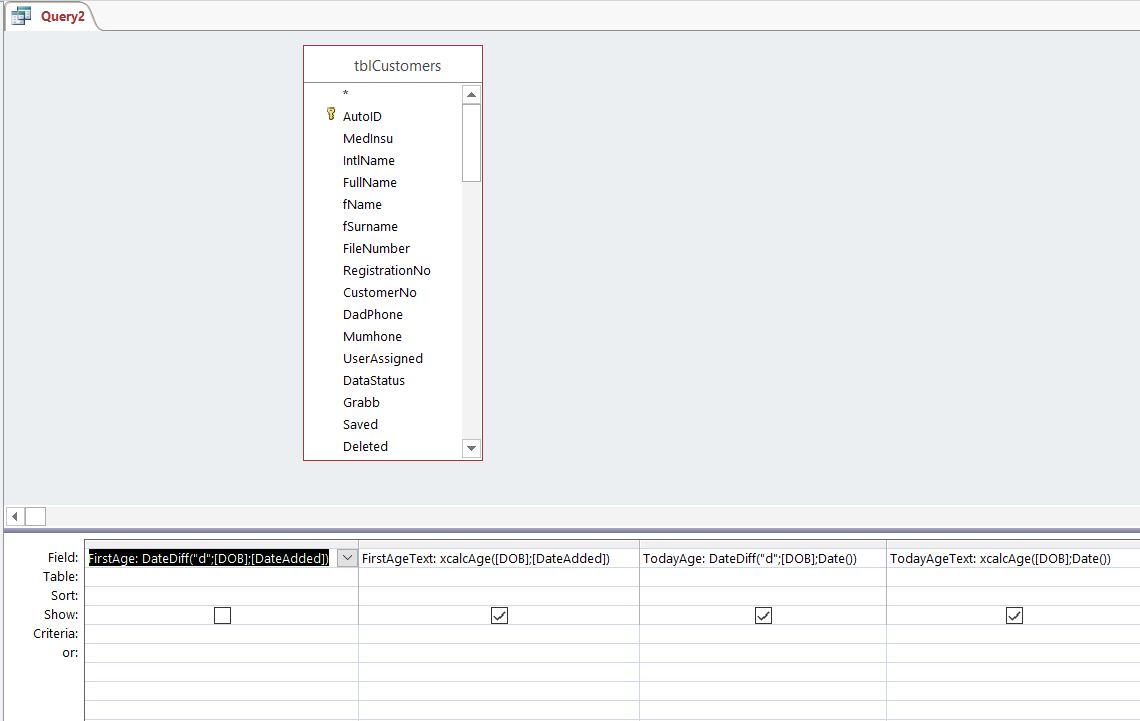
Task: Select the DataStatus field
Action: pyautogui.click(x=374, y=380)
